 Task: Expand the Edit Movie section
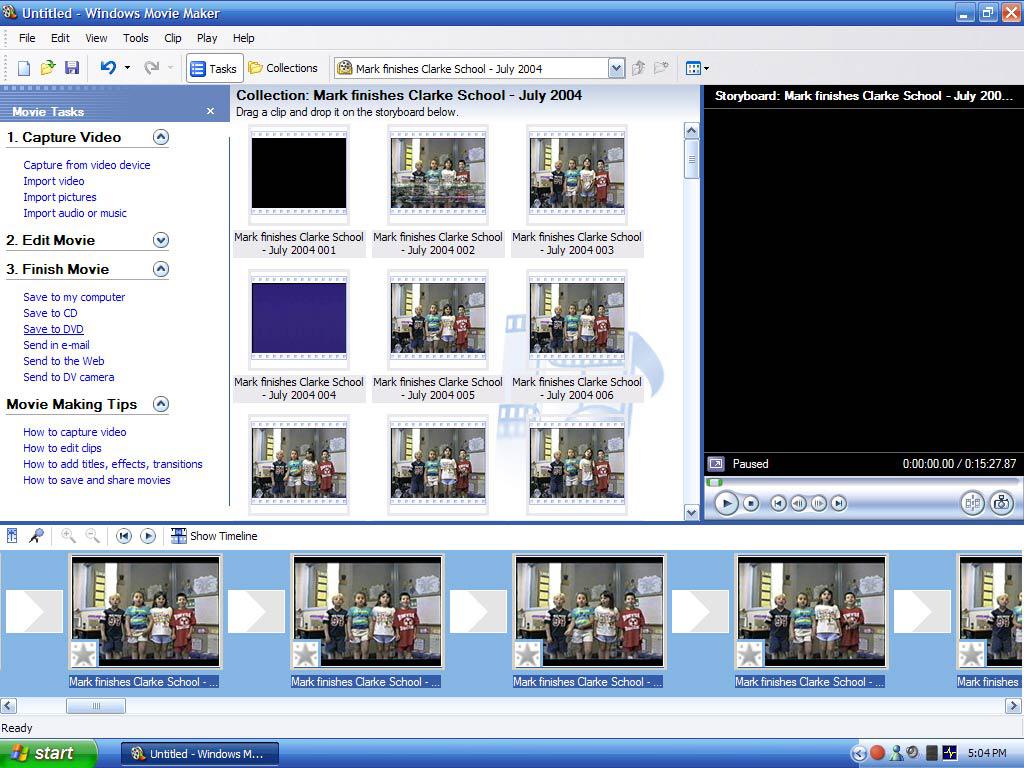(161, 240)
